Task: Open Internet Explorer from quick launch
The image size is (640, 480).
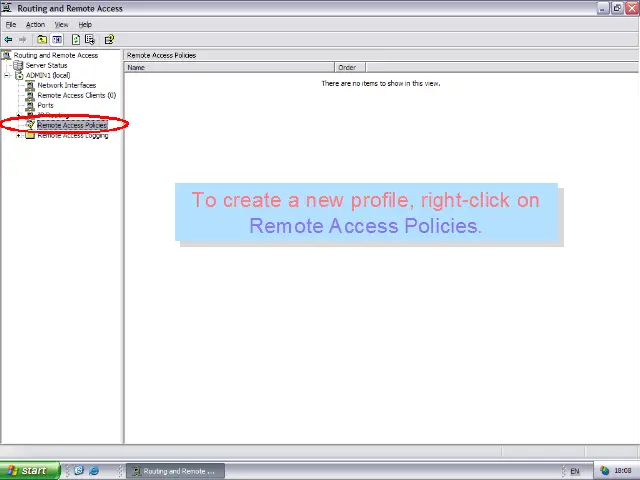Action: (94, 471)
